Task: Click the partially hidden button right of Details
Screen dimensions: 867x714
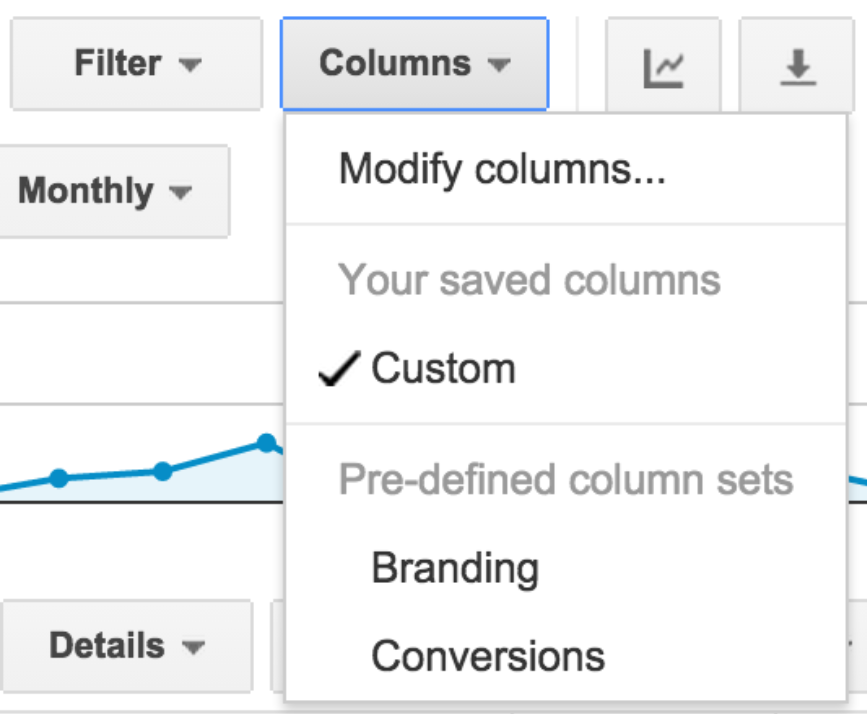Action: click(278, 646)
